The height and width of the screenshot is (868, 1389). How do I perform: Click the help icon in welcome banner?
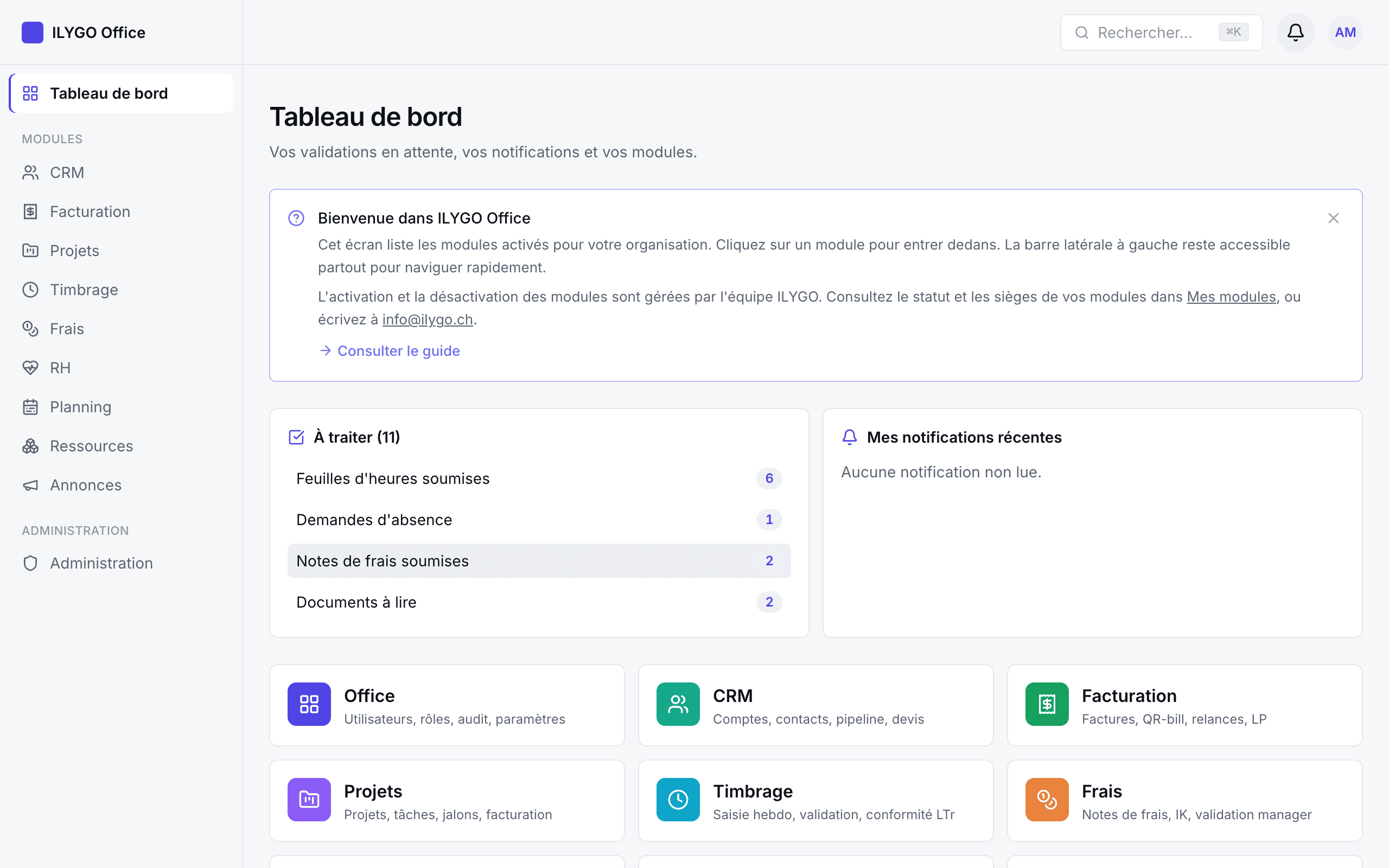tap(296, 218)
